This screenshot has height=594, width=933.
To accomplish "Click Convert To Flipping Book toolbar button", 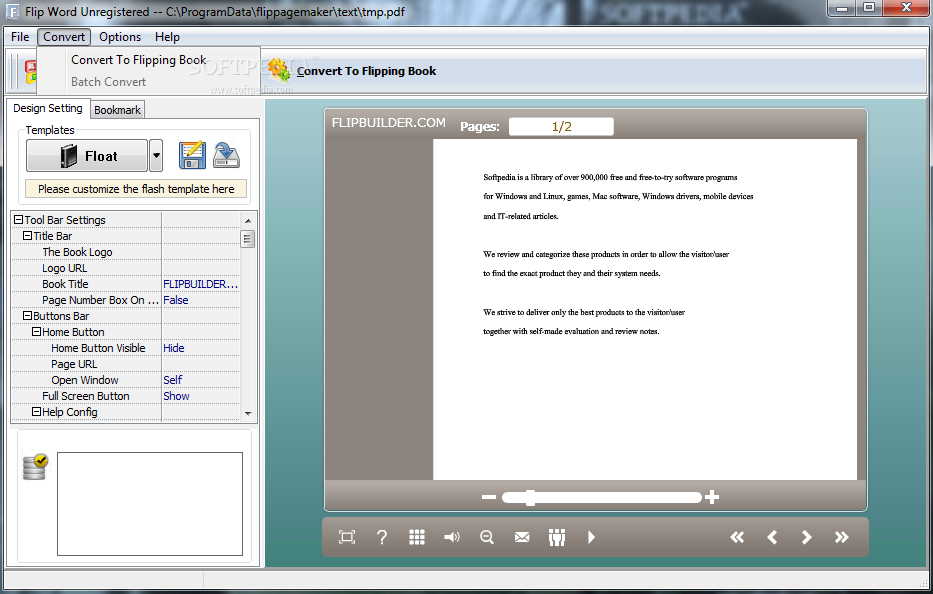I will click(353, 71).
